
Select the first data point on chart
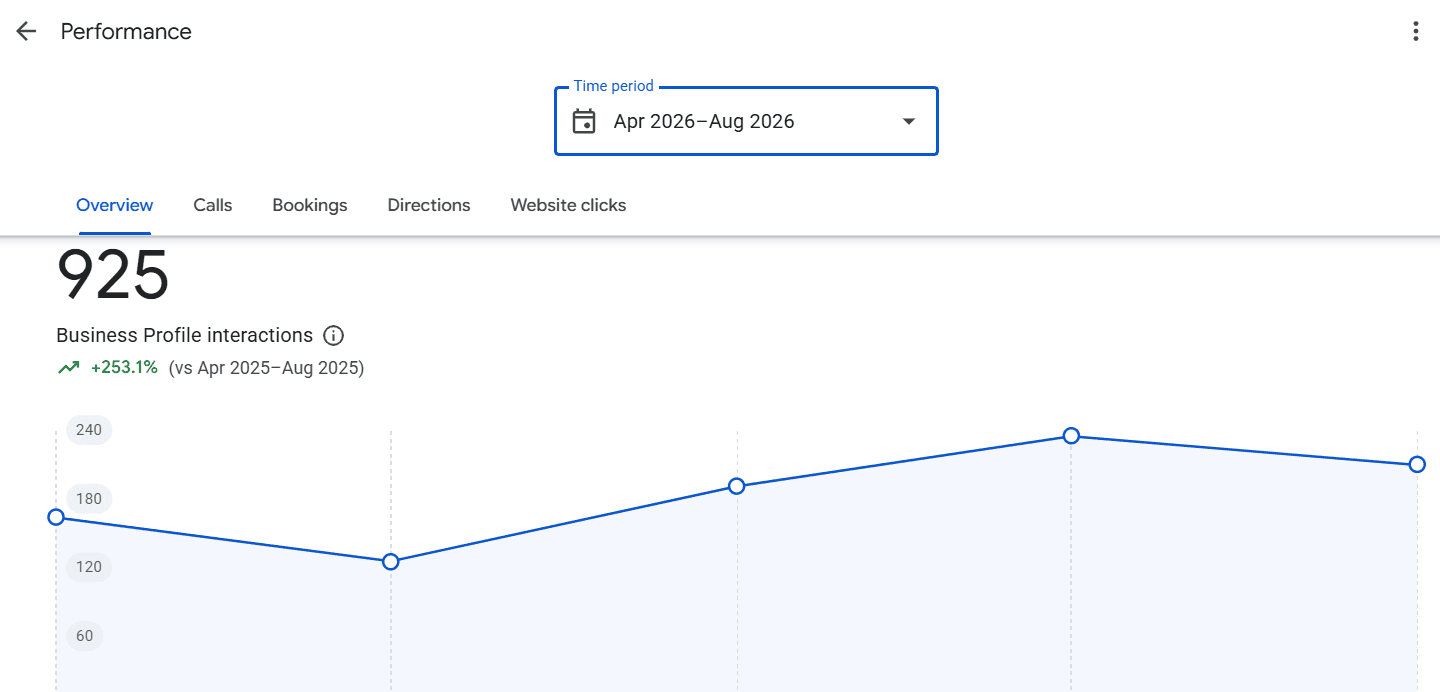[x=56, y=517]
